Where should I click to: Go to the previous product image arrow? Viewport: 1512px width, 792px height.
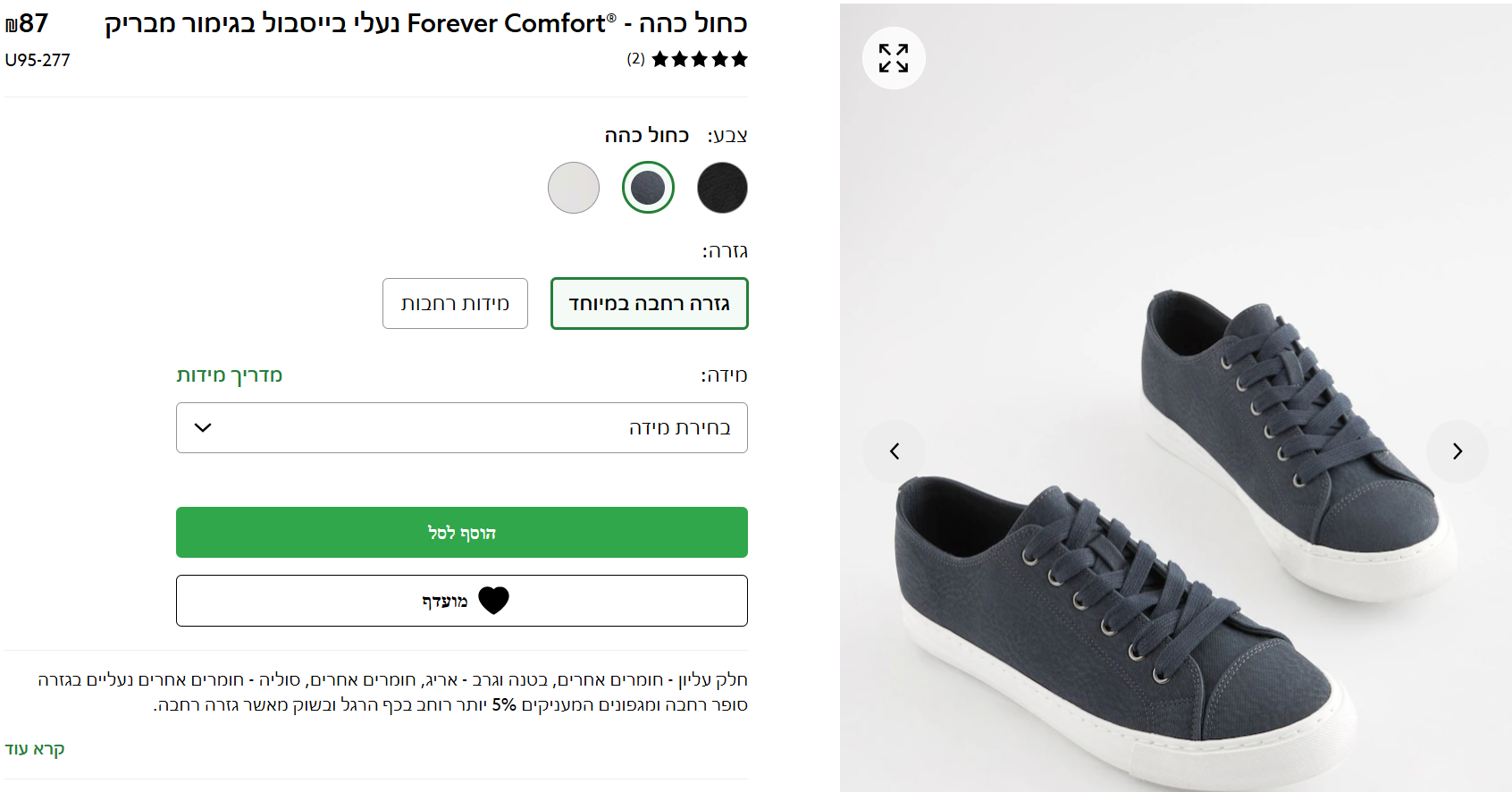tap(895, 451)
